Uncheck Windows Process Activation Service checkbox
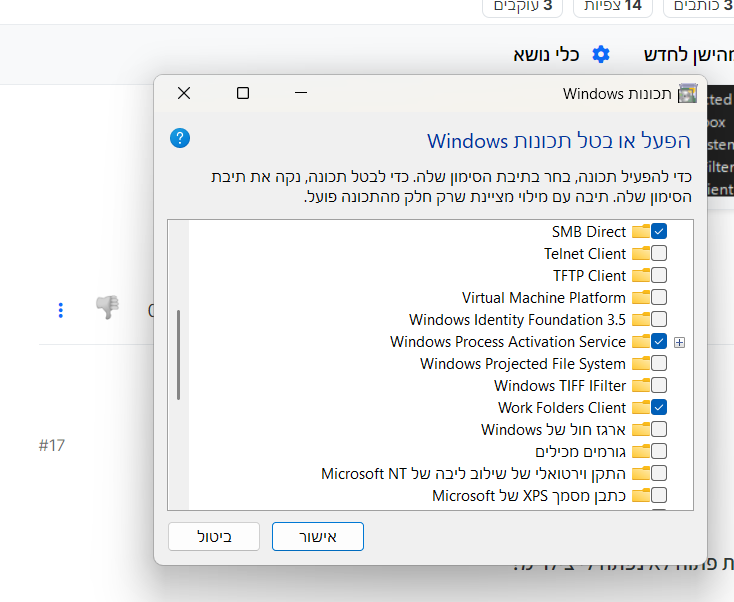The image size is (734, 602). pos(659,341)
